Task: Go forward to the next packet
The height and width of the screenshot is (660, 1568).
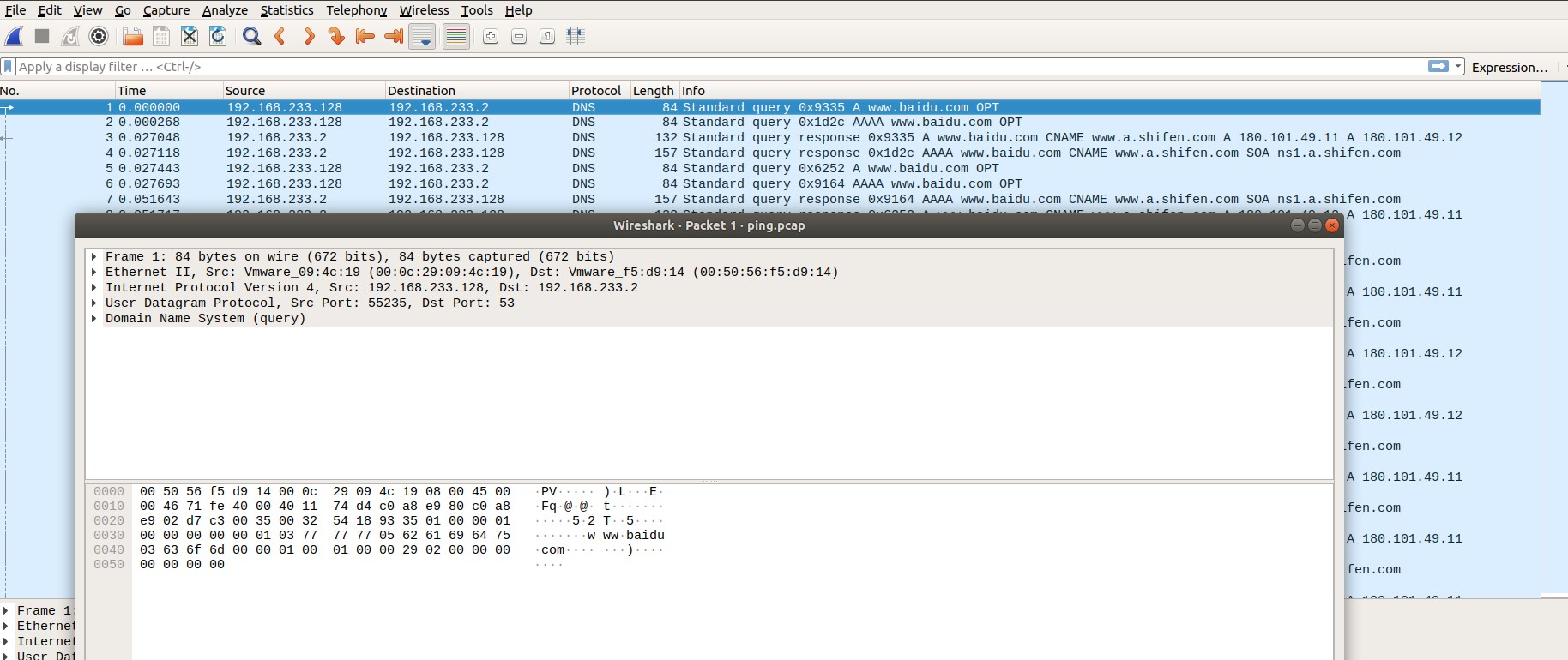Action: pos(309,36)
